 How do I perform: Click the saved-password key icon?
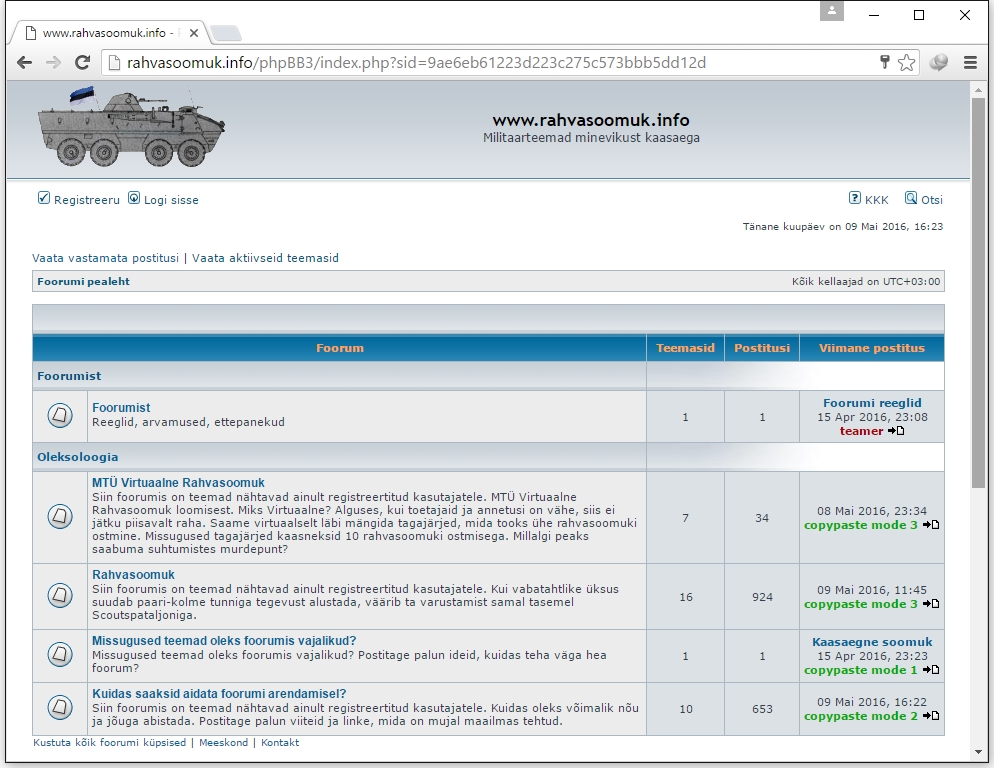tap(885, 63)
